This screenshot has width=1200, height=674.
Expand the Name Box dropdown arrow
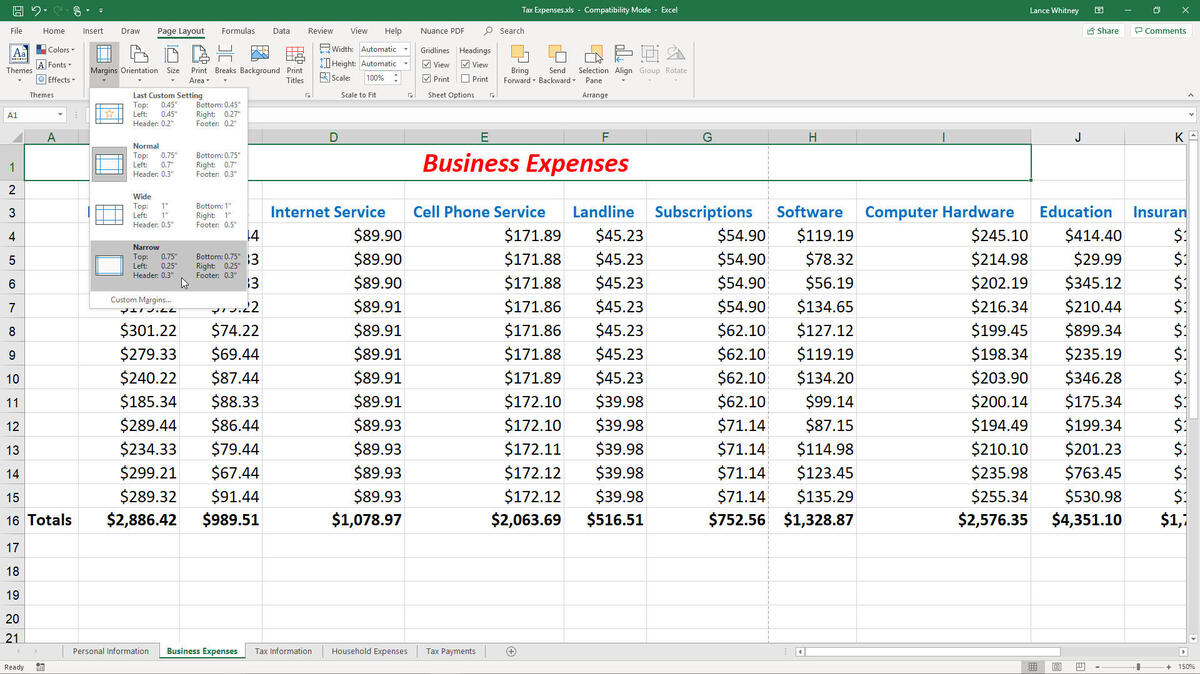click(x=61, y=115)
